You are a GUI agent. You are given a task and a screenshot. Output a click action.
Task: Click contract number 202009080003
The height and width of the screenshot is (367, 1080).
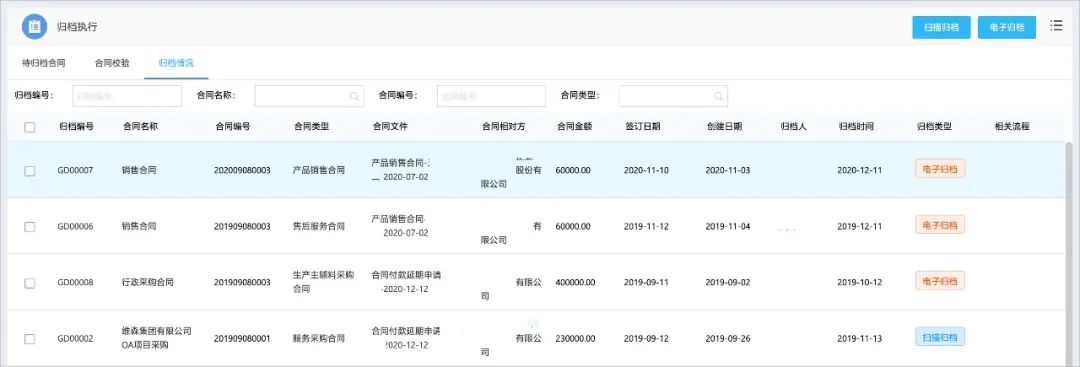point(242,170)
